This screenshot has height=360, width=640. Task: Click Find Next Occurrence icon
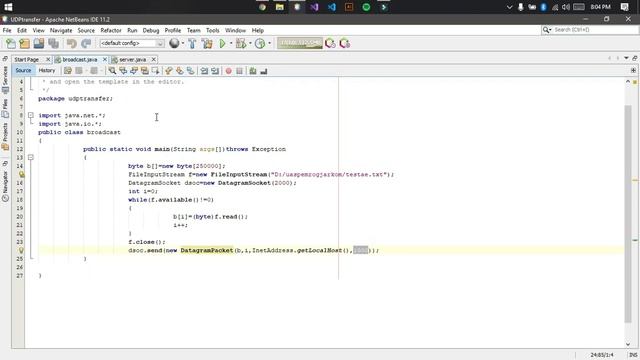pyautogui.click(x=134, y=71)
